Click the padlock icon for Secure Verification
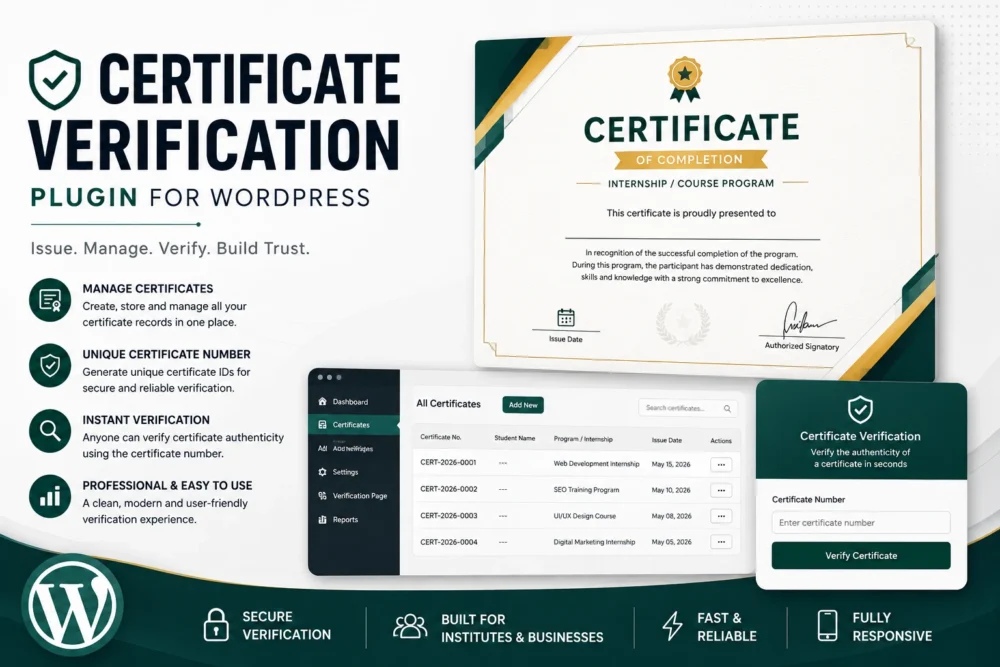Screen dimensions: 1000x667 (x=216, y=624)
